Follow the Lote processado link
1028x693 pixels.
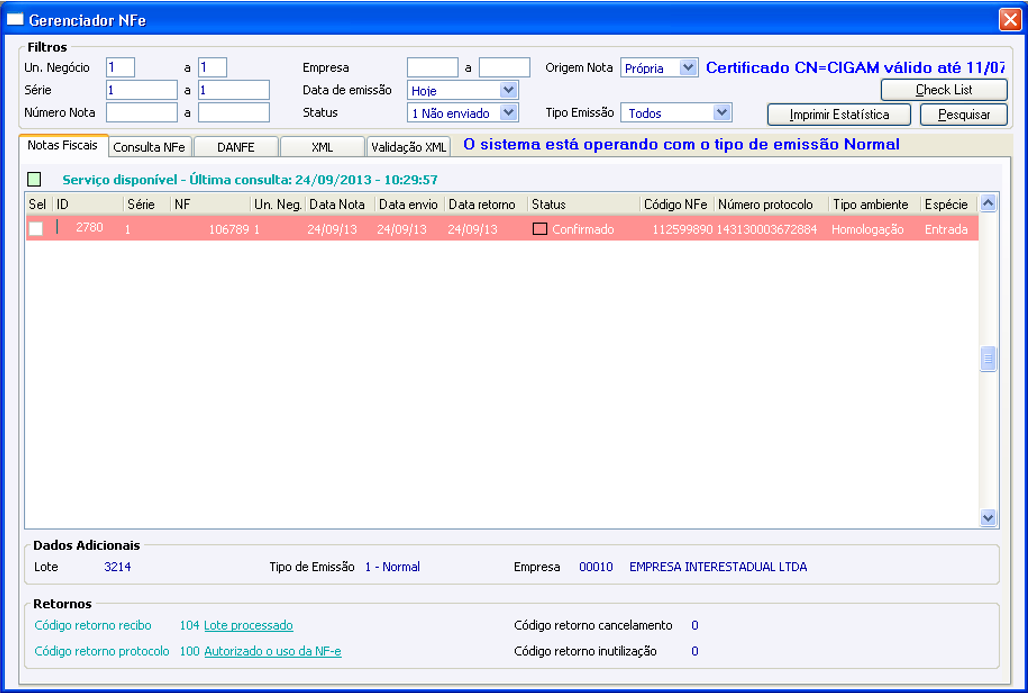248,625
